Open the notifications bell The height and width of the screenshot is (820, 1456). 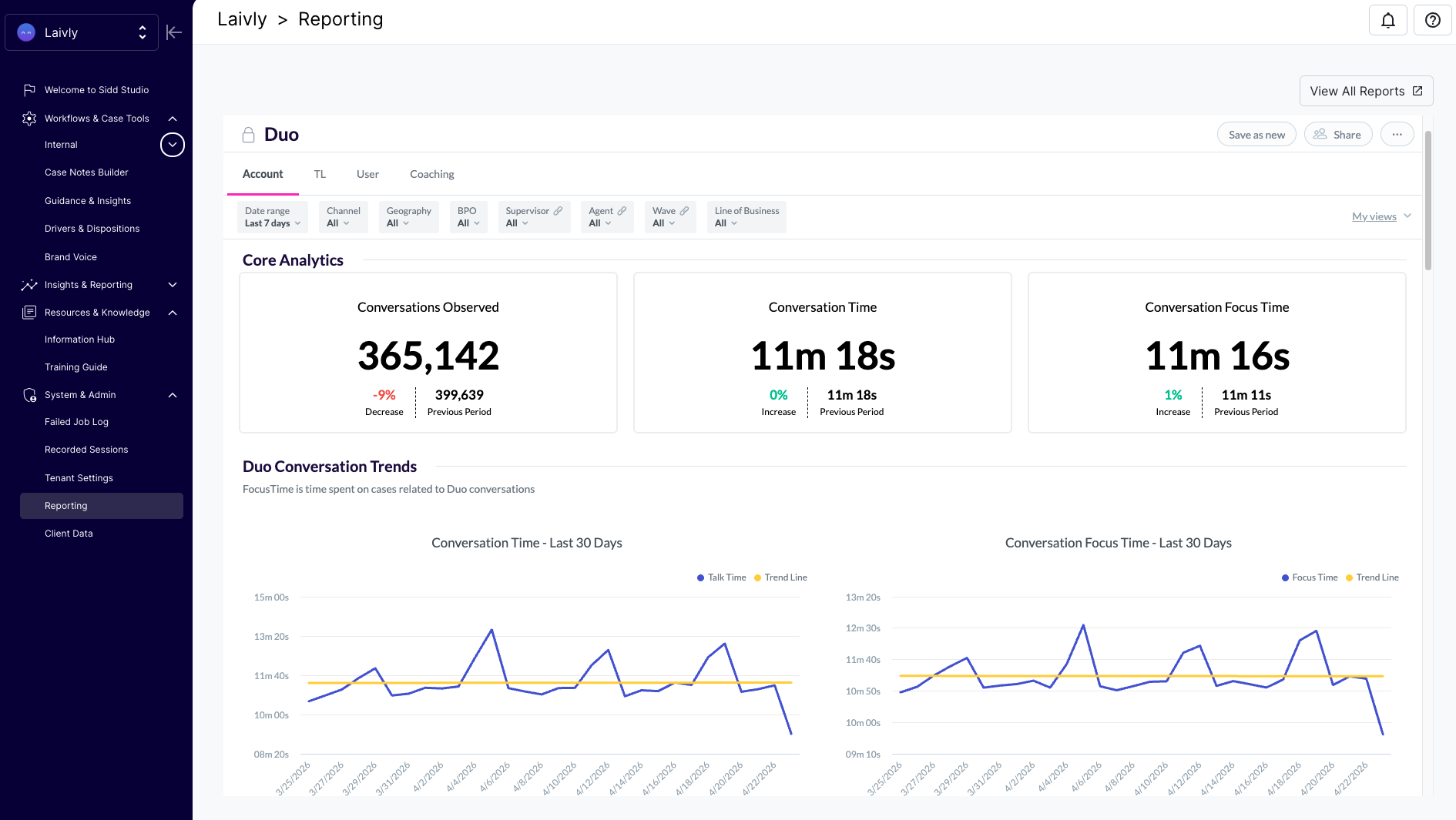point(1387,20)
